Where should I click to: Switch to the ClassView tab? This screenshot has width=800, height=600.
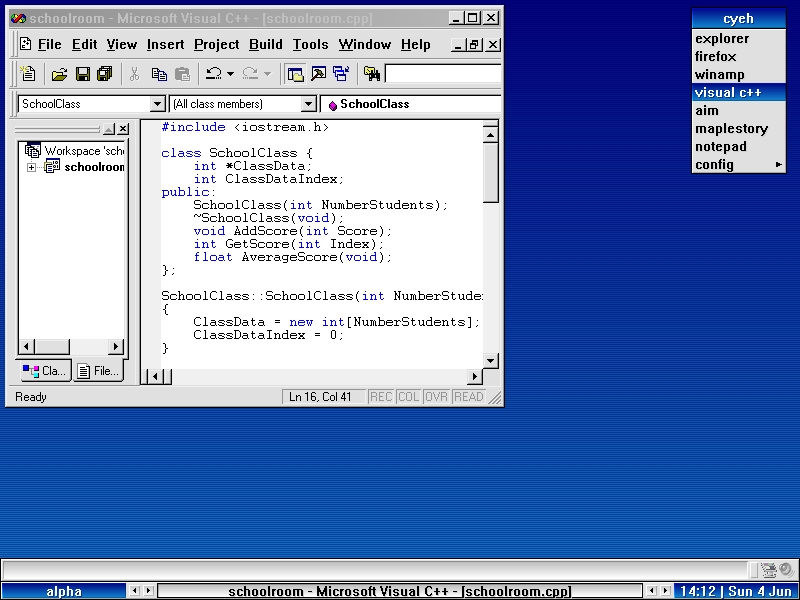click(x=45, y=371)
